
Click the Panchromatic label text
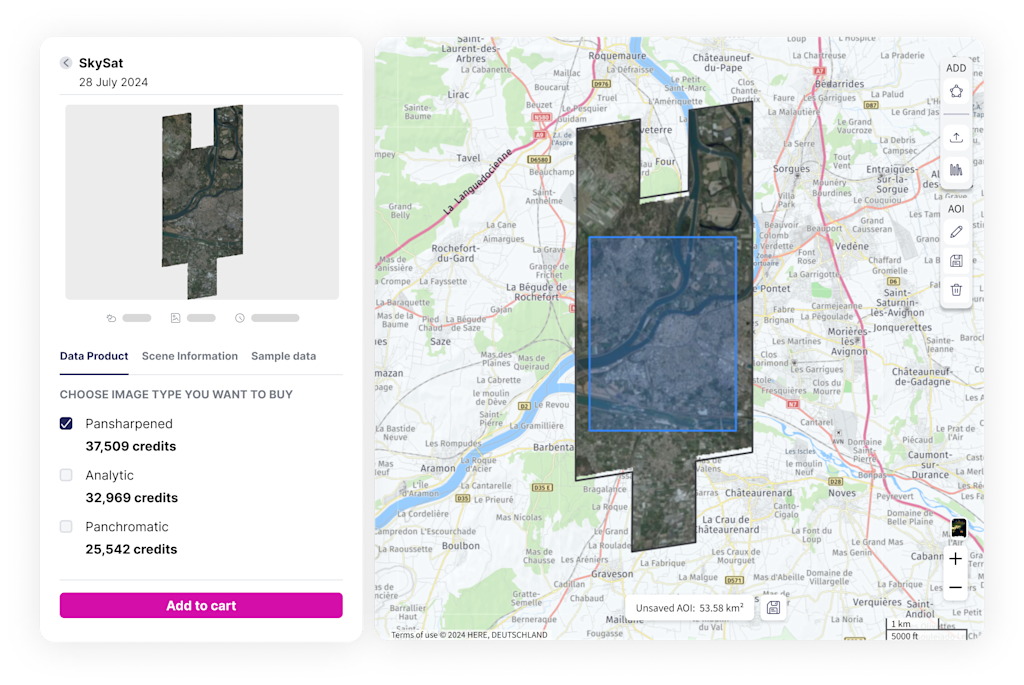point(127,526)
